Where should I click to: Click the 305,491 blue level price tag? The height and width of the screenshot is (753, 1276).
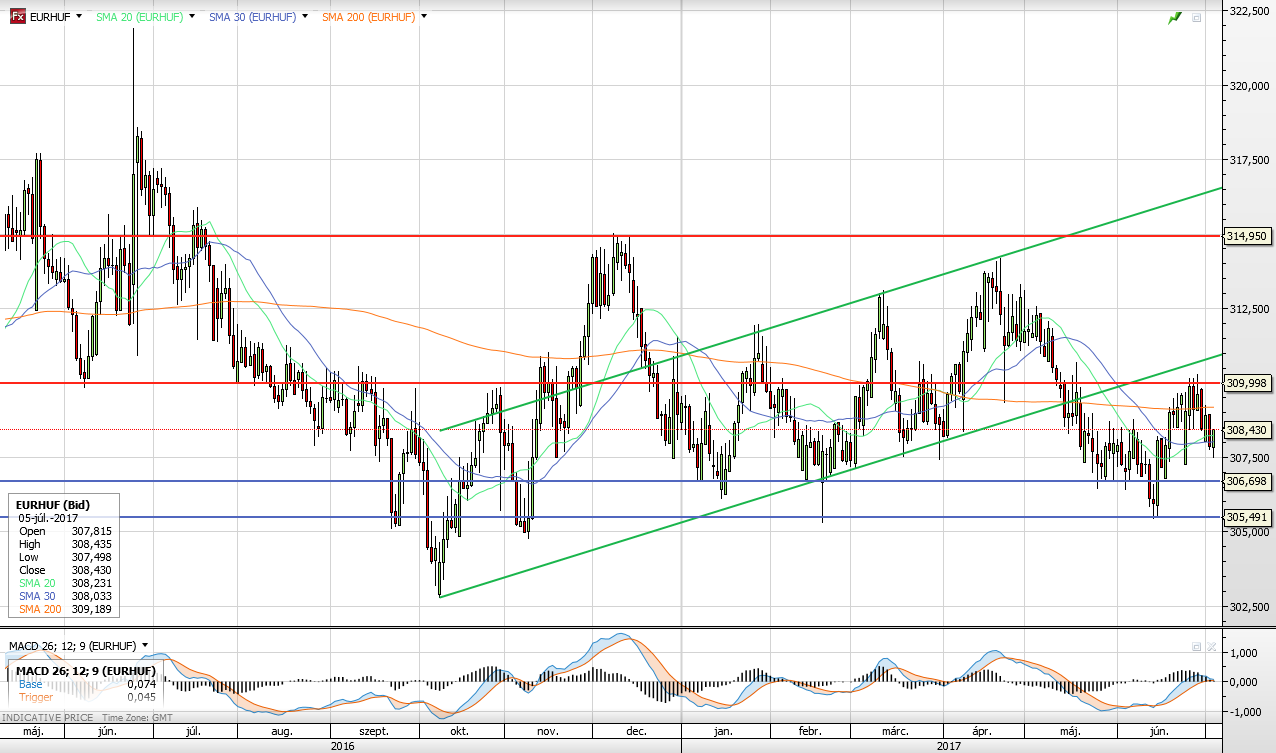click(1247, 517)
